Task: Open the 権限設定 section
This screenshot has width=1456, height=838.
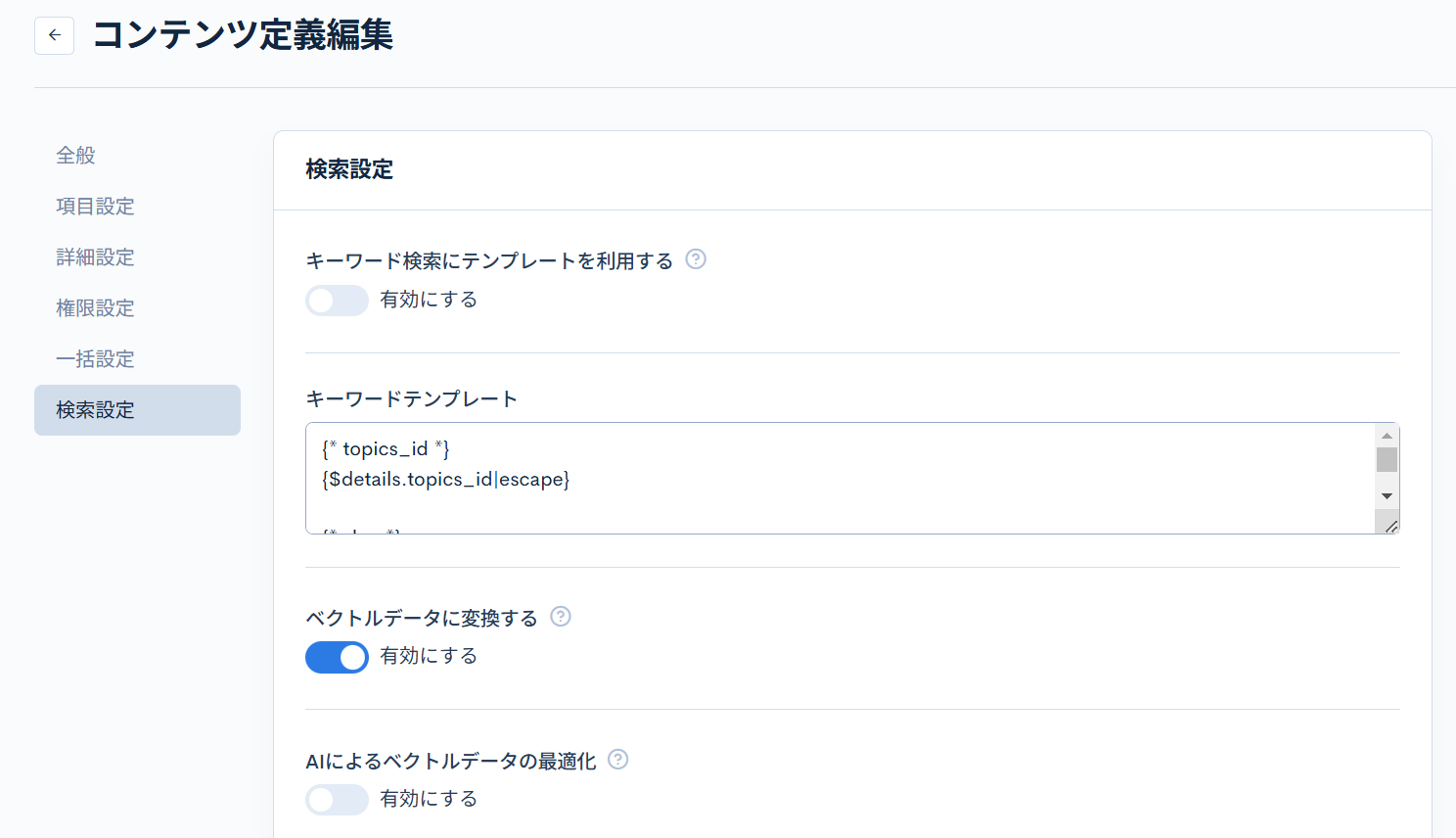Action: click(x=95, y=307)
